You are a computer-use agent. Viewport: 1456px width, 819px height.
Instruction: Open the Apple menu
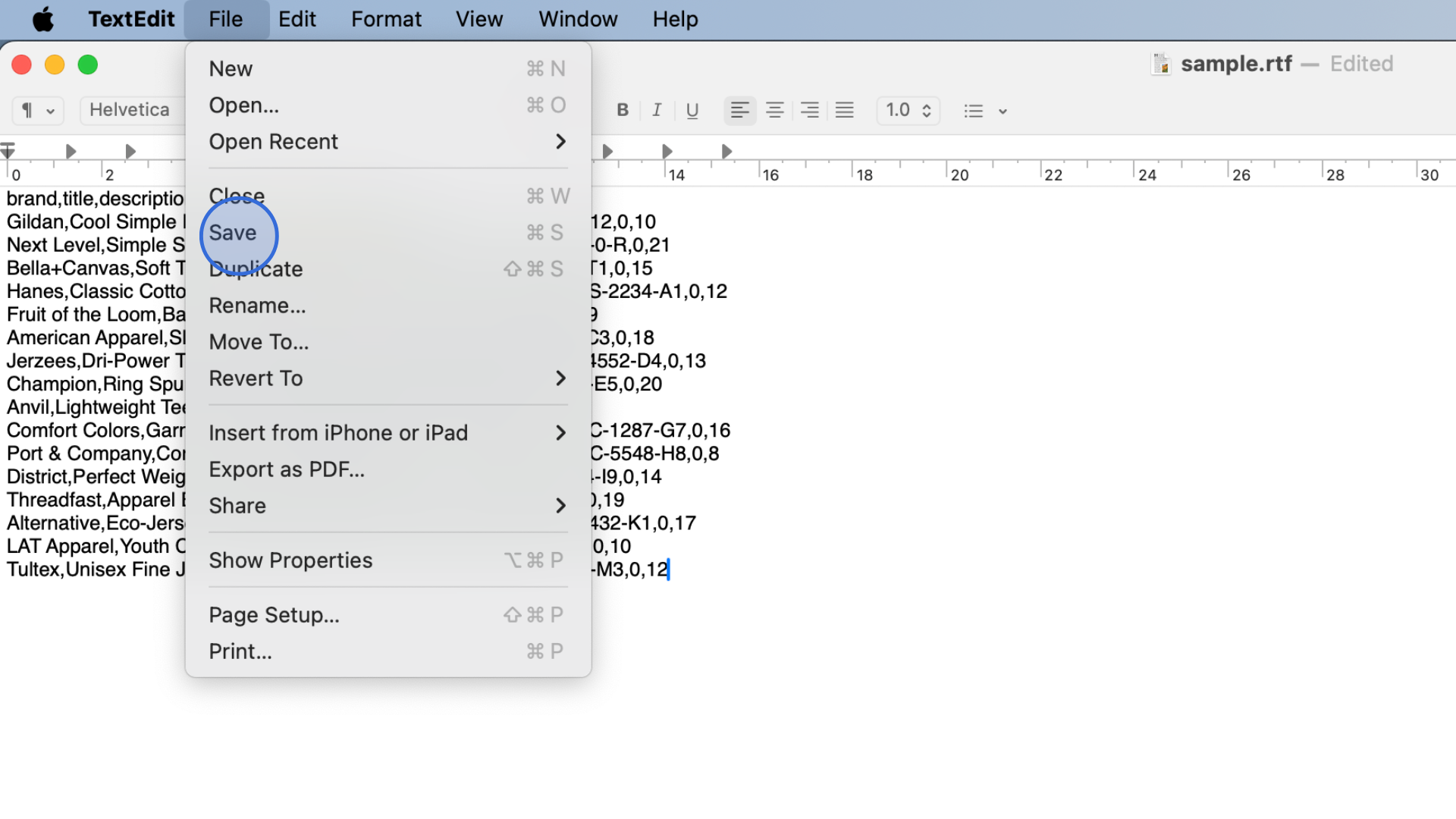click(43, 19)
